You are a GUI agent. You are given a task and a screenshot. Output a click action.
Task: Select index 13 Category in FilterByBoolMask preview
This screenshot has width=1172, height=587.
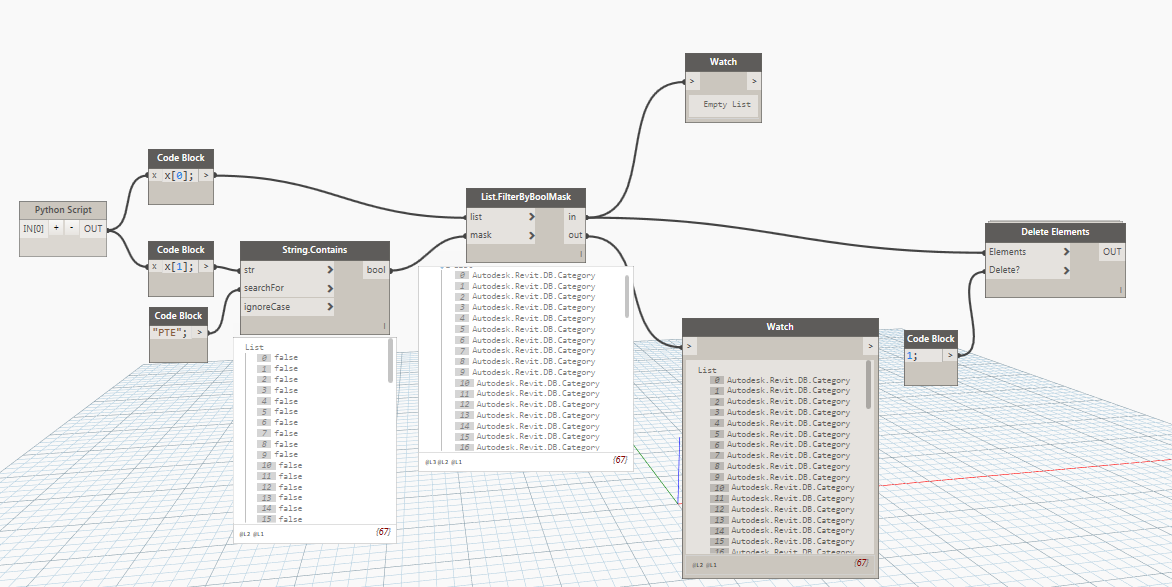click(528, 415)
